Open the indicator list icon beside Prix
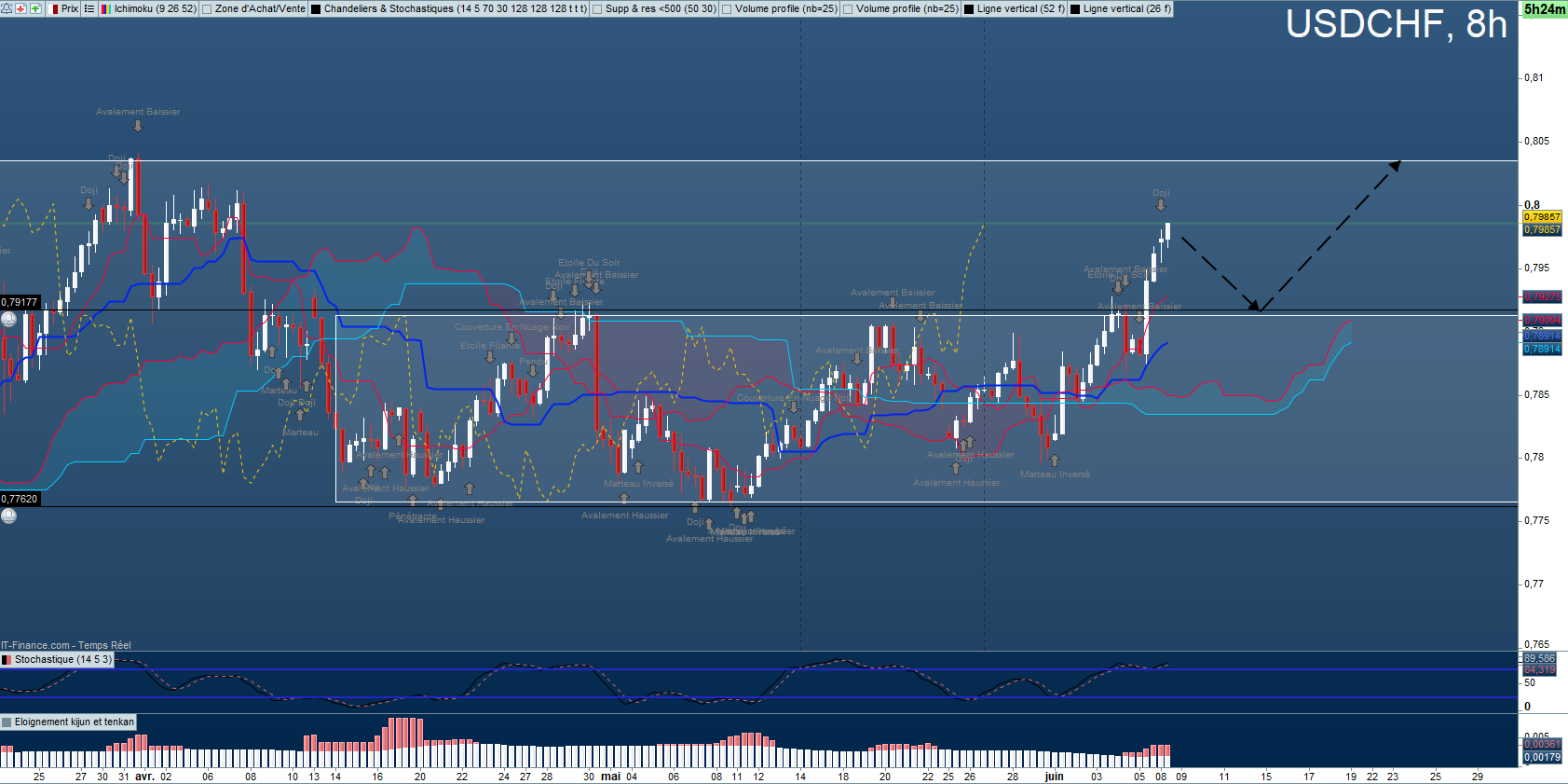 pyautogui.click(x=89, y=8)
